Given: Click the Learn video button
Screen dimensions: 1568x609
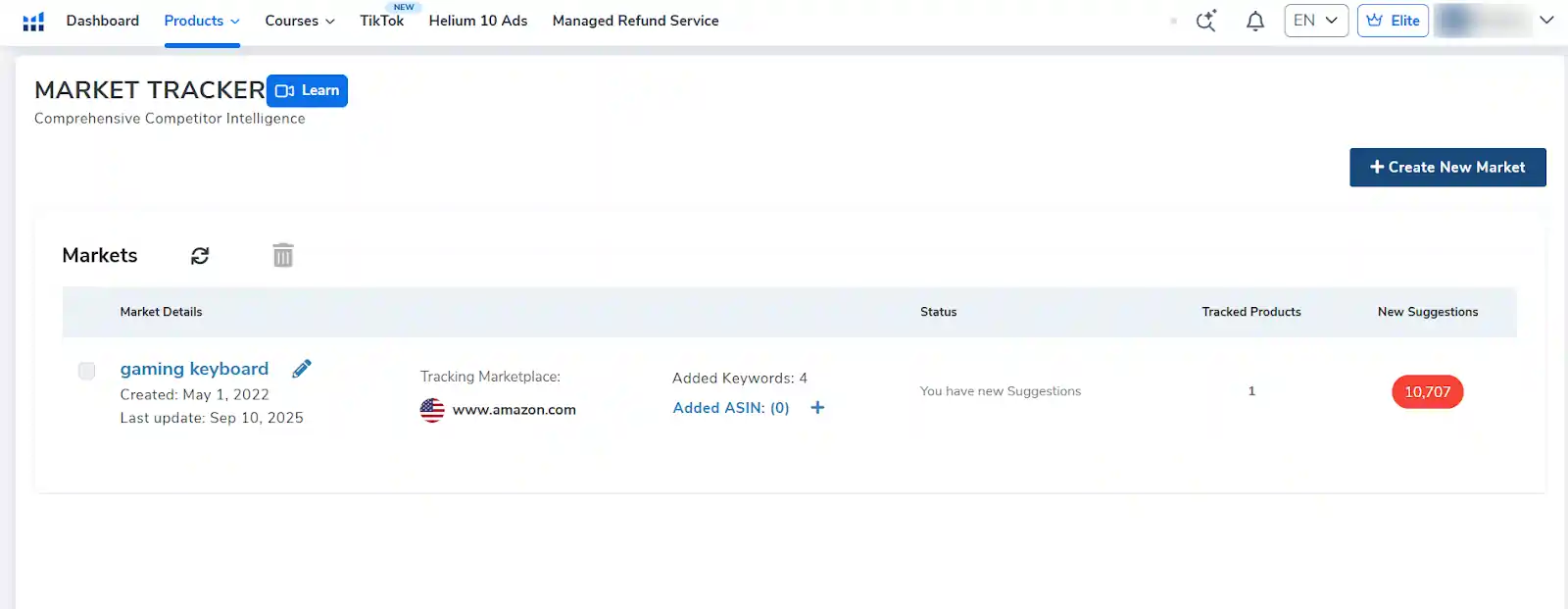Looking at the screenshot, I should (x=308, y=91).
